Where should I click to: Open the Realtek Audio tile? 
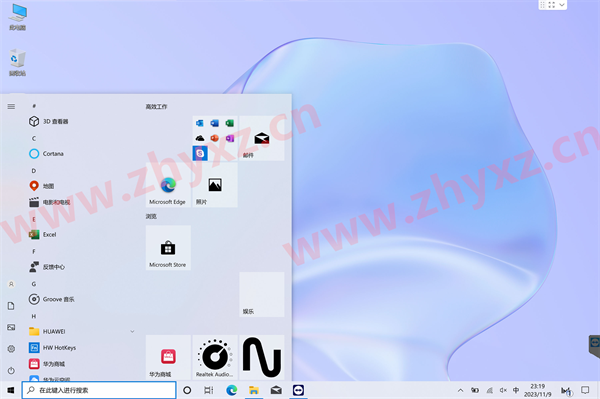pos(215,357)
